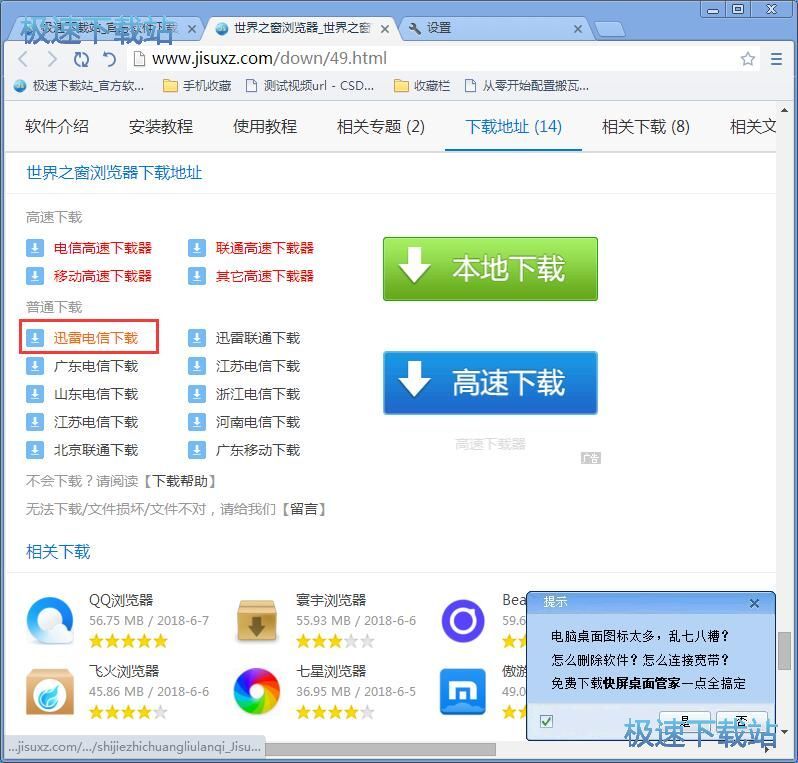Click the address bar URL field
Screen dimensions: 798x763
(433, 59)
